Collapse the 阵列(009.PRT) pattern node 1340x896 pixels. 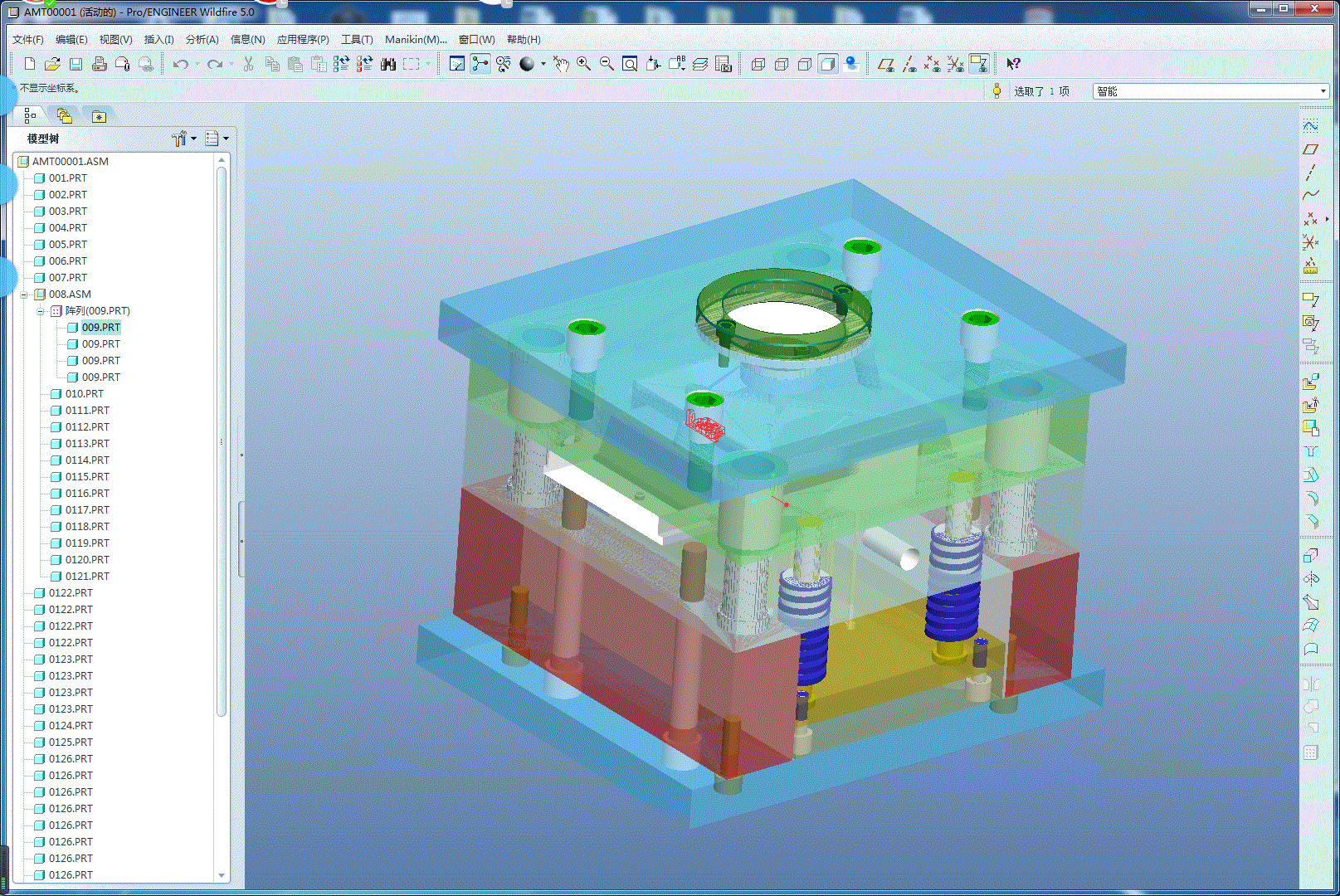[41, 311]
